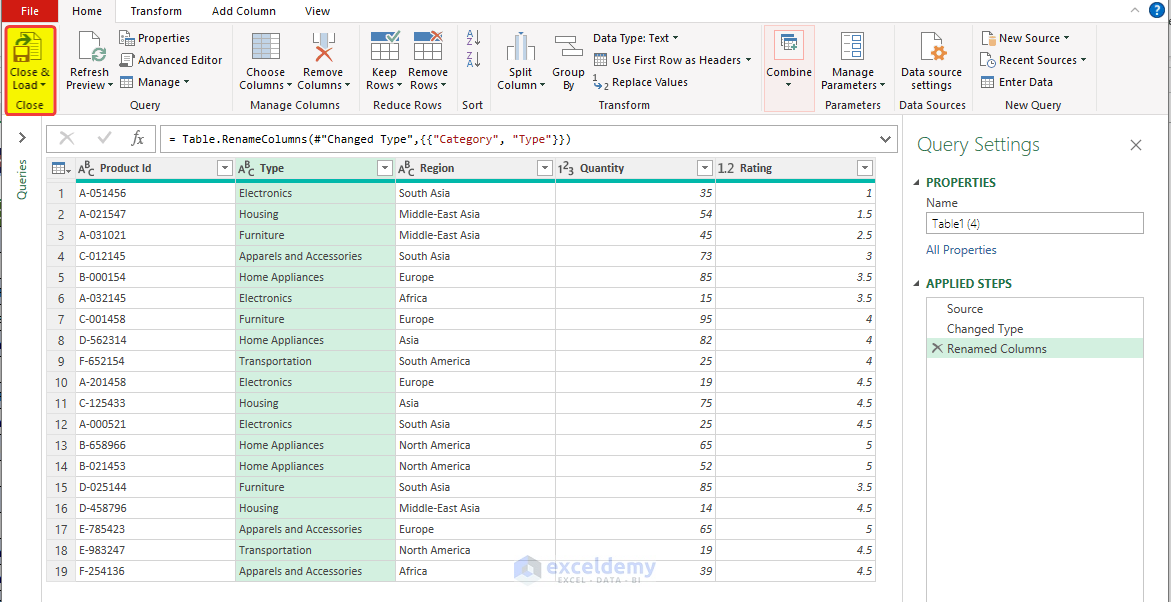The height and width of the screenshot is (602, 1171).
Task: Click Enter Data
Action: tap(1016, 82)
